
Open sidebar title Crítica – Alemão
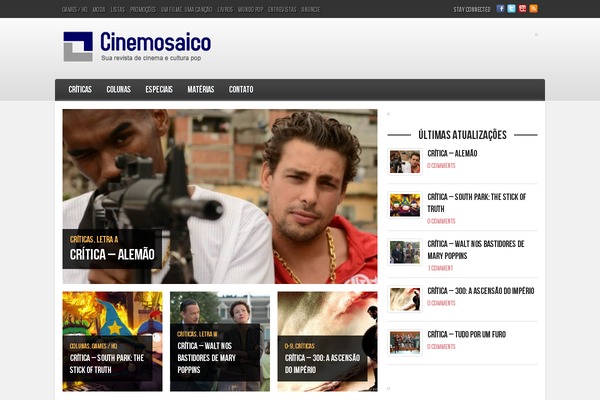(x=452, y=153)
